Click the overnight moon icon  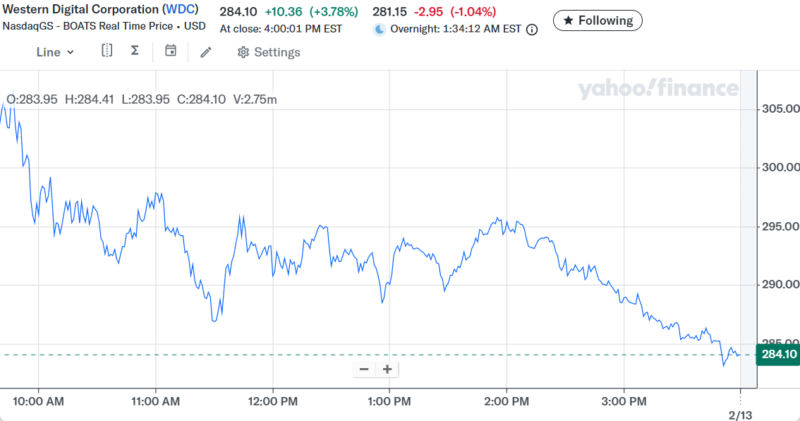(380, 30)
